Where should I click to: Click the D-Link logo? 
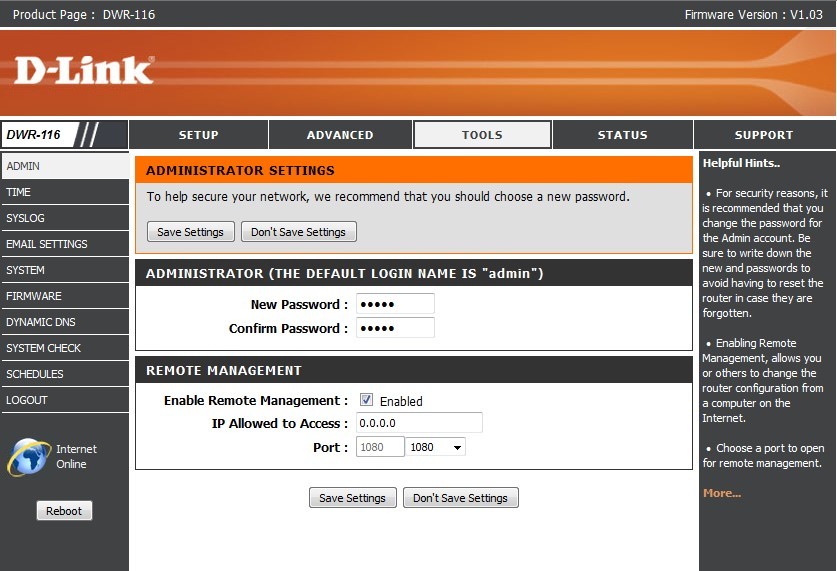[x=84, y=70]
